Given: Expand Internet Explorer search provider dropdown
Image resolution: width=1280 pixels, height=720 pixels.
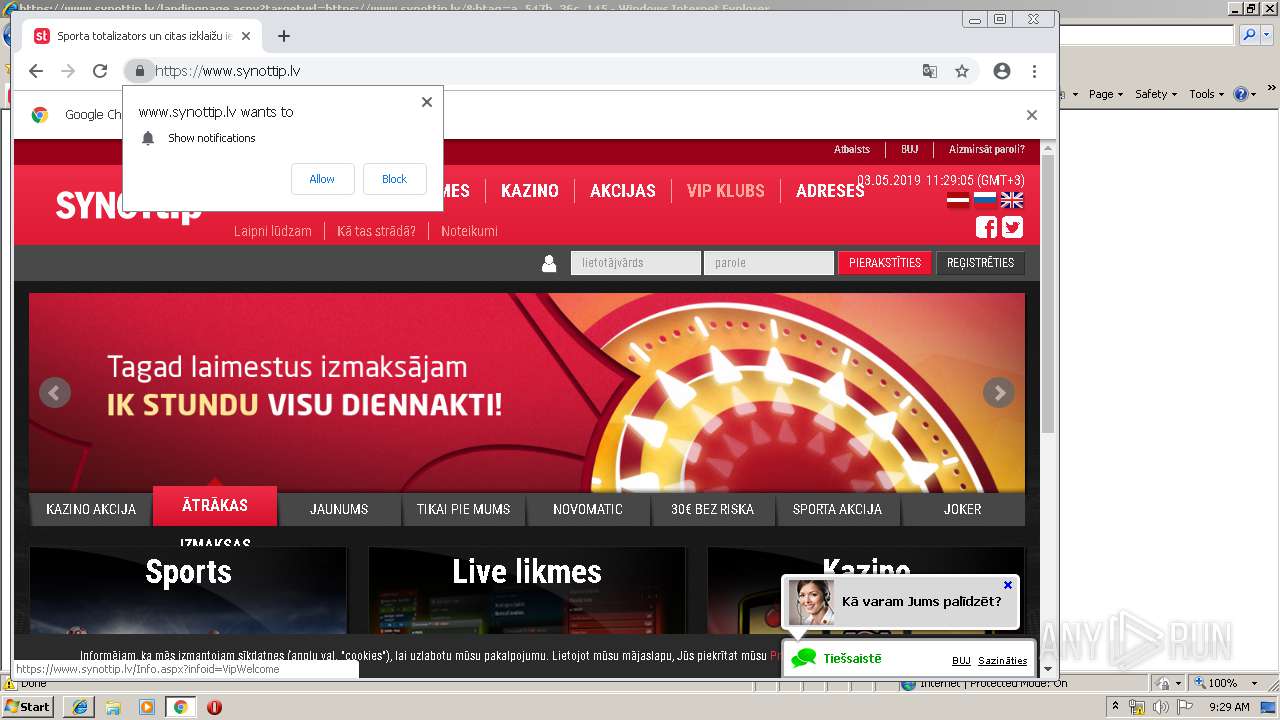Looking at the screenshot, I should [1265, 35].
